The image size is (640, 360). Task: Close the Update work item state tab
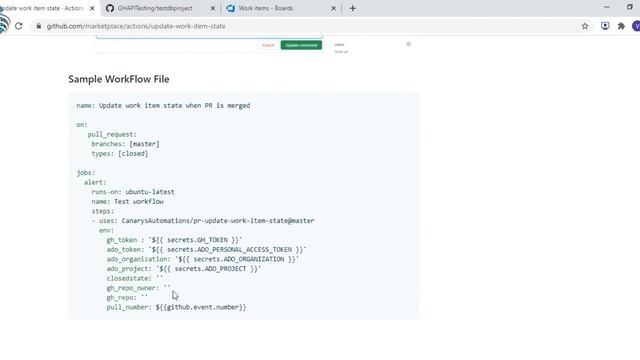[x=92, y=8]
